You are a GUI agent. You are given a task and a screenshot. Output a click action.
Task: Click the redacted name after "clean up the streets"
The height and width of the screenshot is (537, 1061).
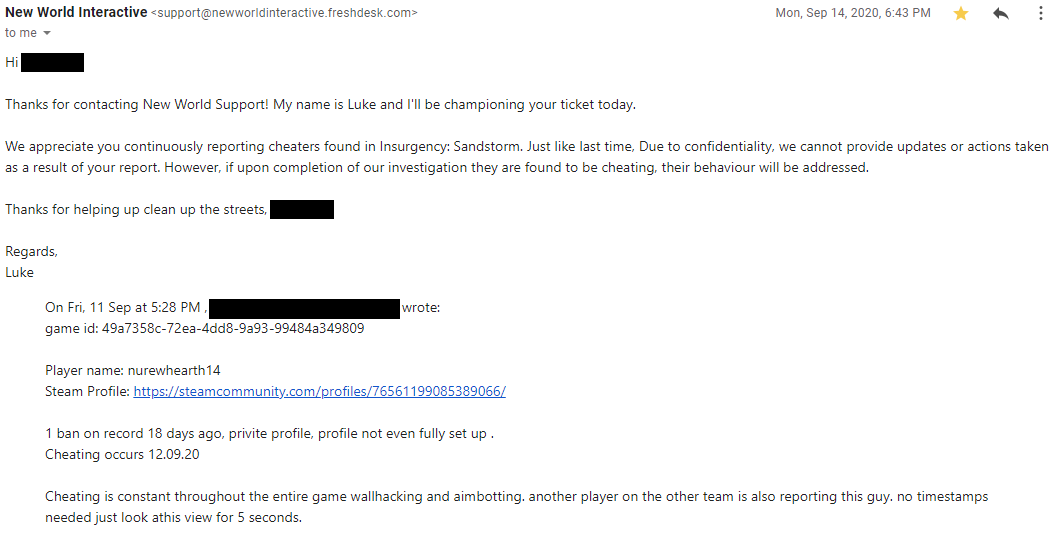[302, 209]
